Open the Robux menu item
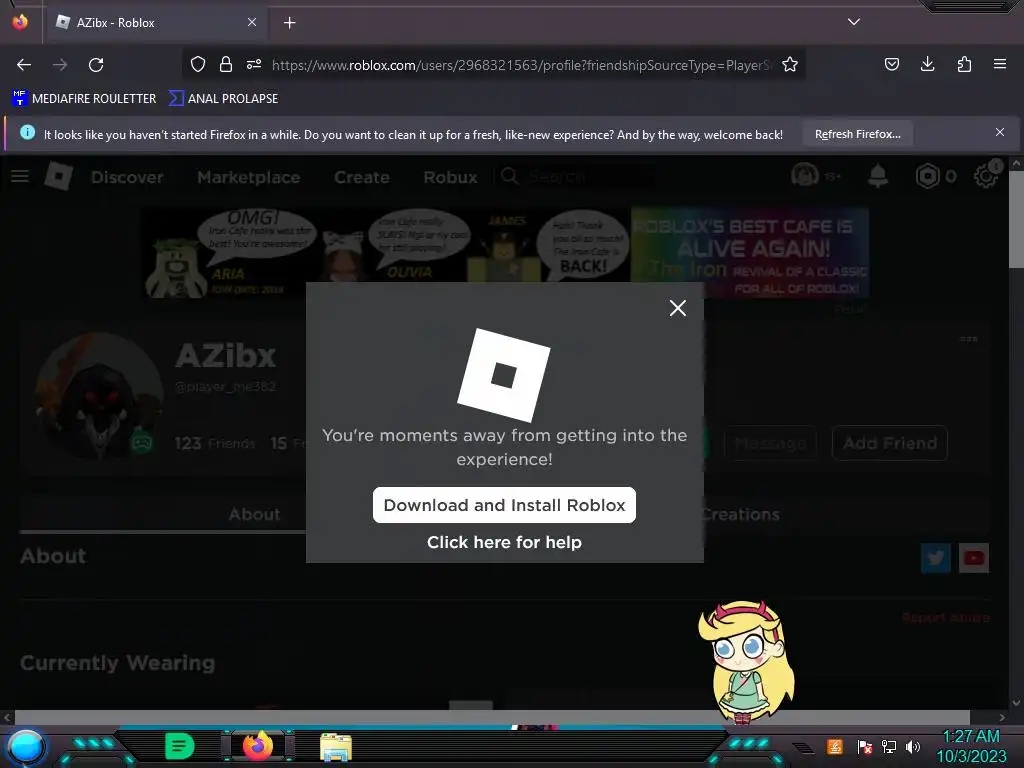 coord(450,177)
